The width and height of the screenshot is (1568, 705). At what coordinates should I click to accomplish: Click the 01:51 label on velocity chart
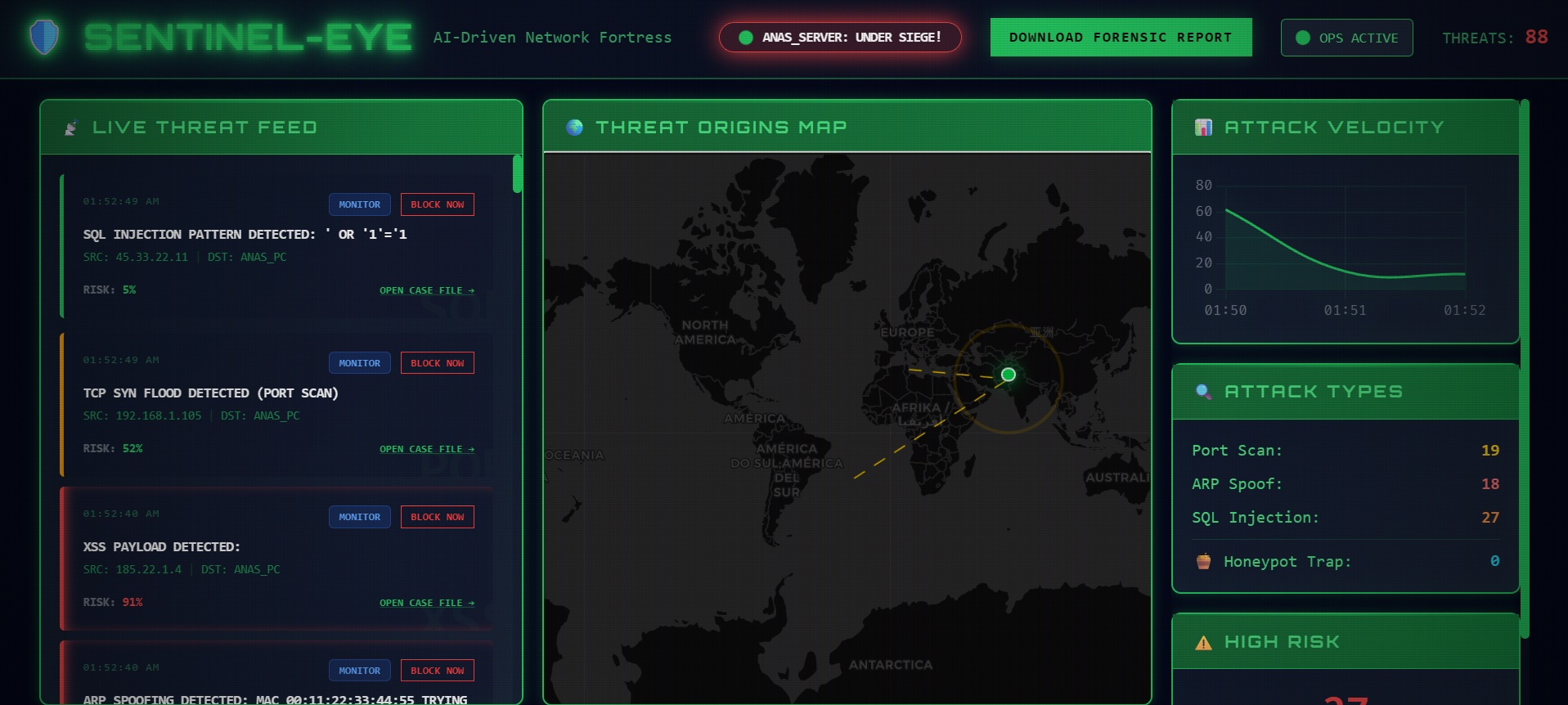tap(1345, 311)
